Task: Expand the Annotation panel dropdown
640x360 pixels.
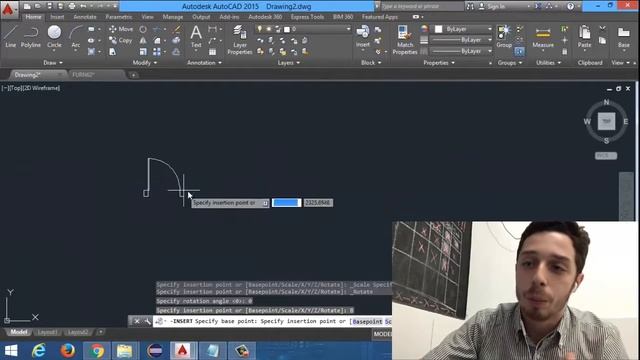Action: [x=204, y=63]
